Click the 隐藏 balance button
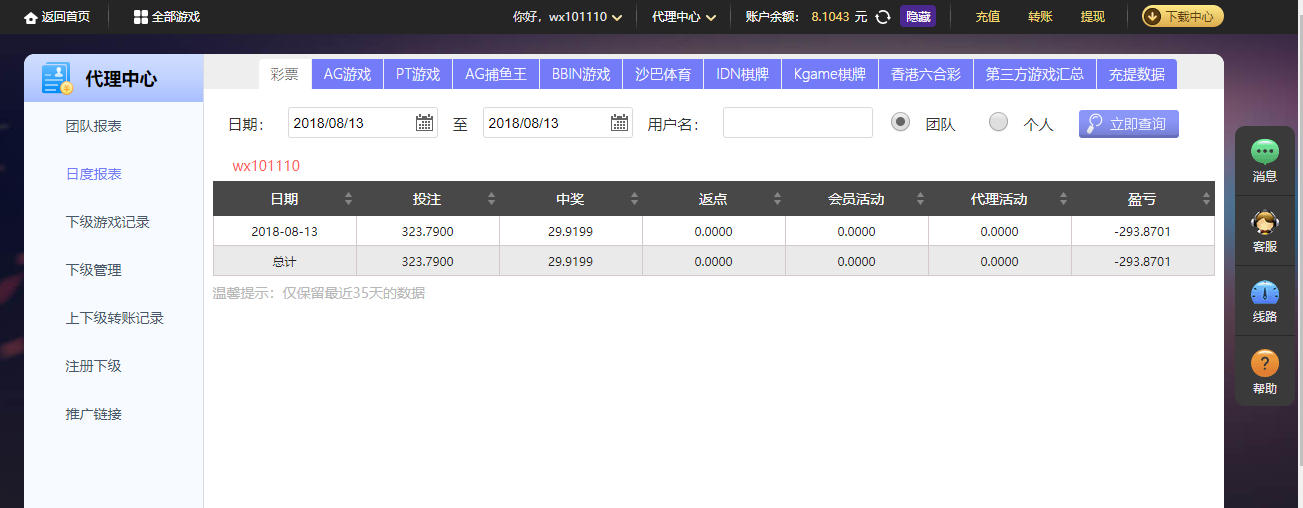The image size is (1303, 508). pyautogui.click(x=918, y=17)
